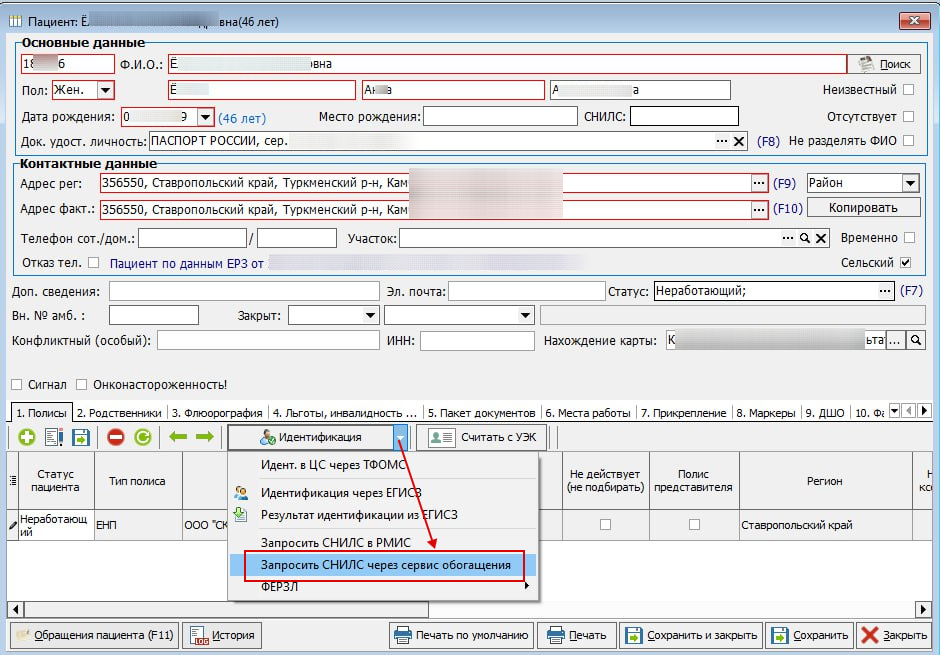Viewport: 940px width, 655px height.
Task: Open Статус ellipsis selector
Action: (885, 291)
